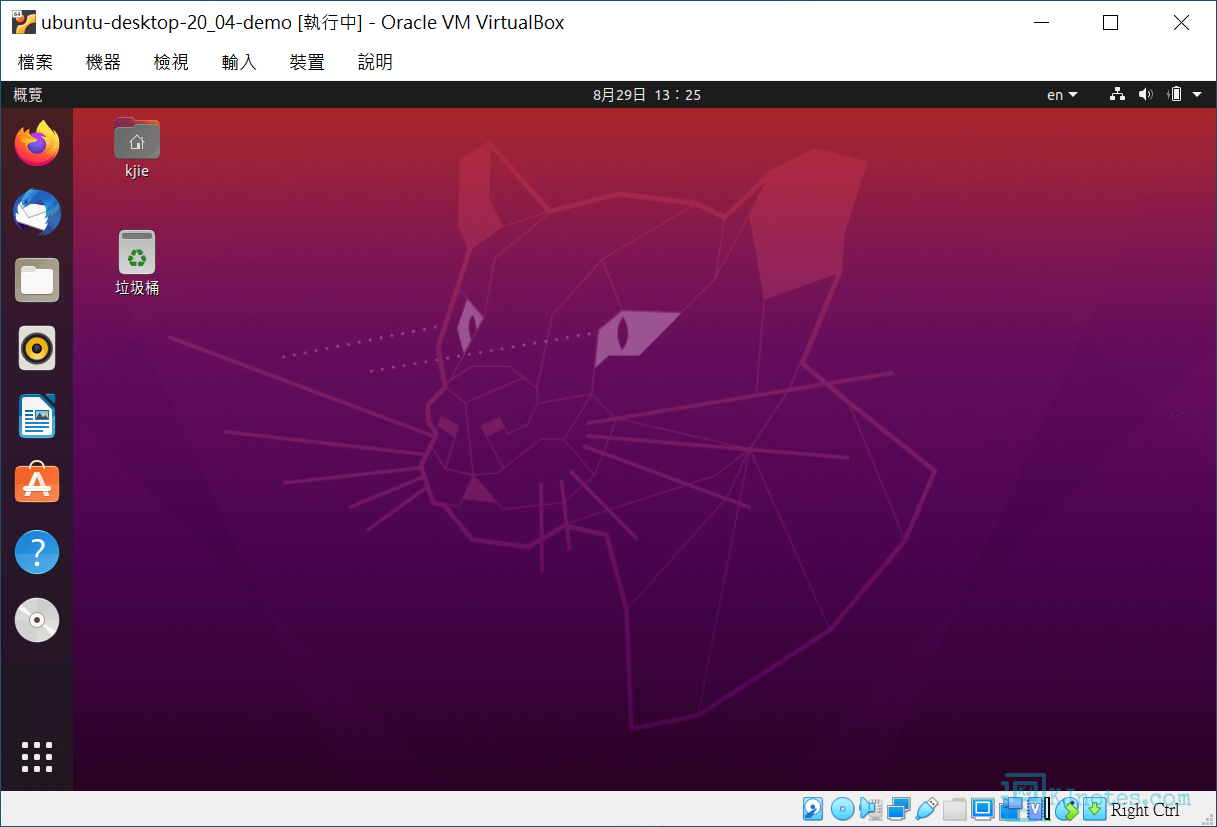Open the Files manager in the dock

pos(37,280)
